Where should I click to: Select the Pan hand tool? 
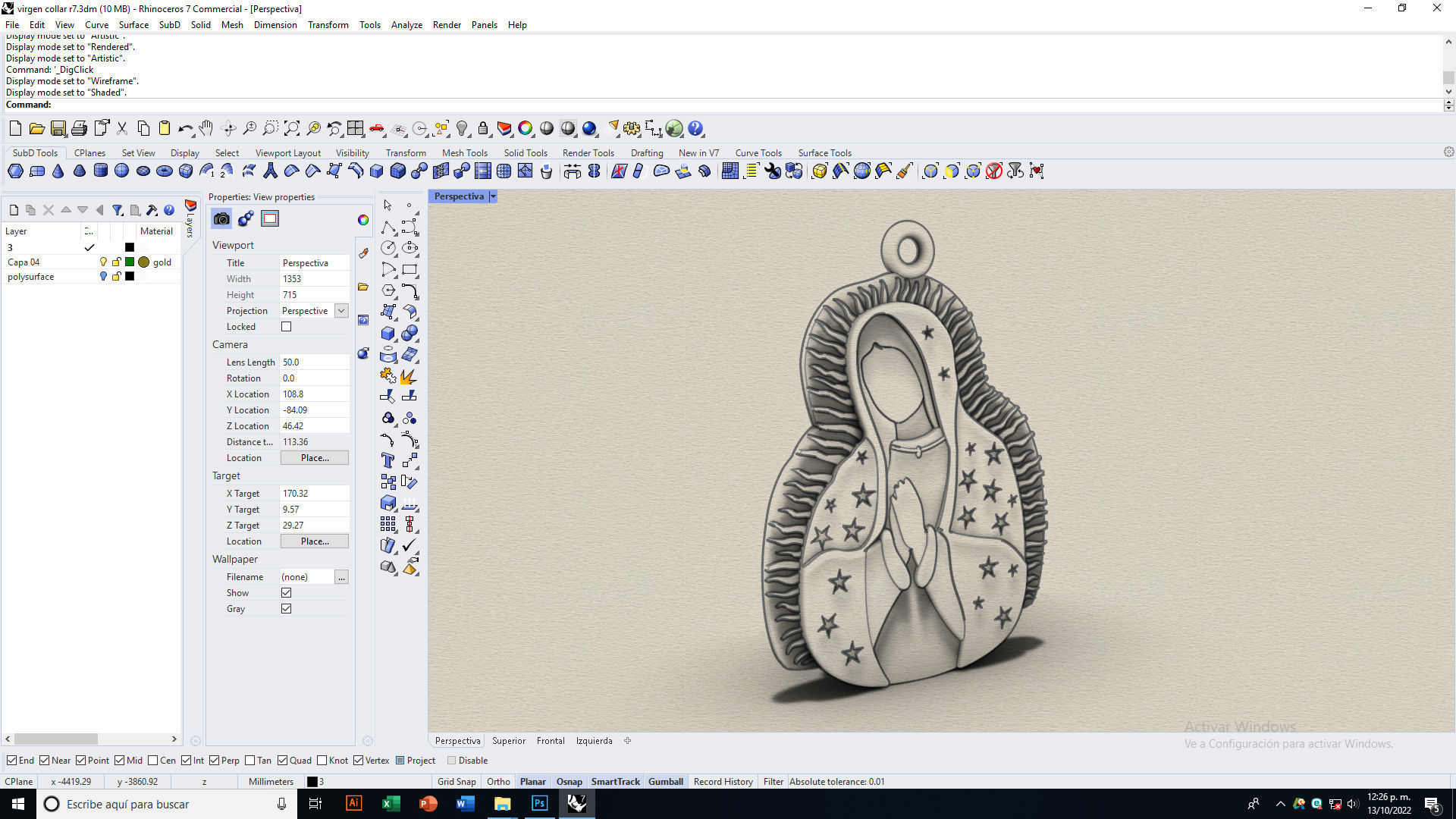tap(206, 128)
